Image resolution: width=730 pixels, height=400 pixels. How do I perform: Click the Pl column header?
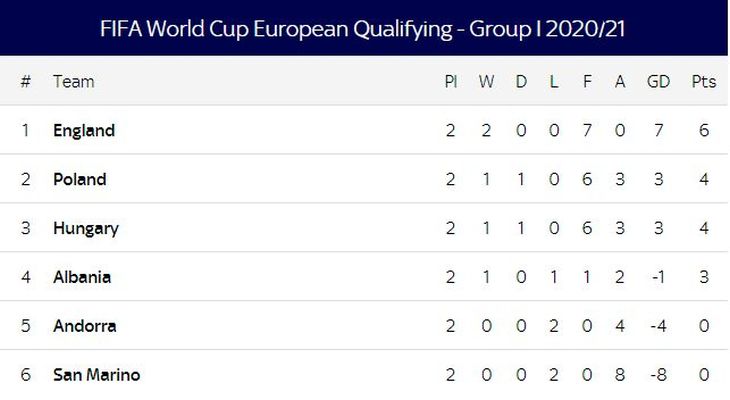451,81
